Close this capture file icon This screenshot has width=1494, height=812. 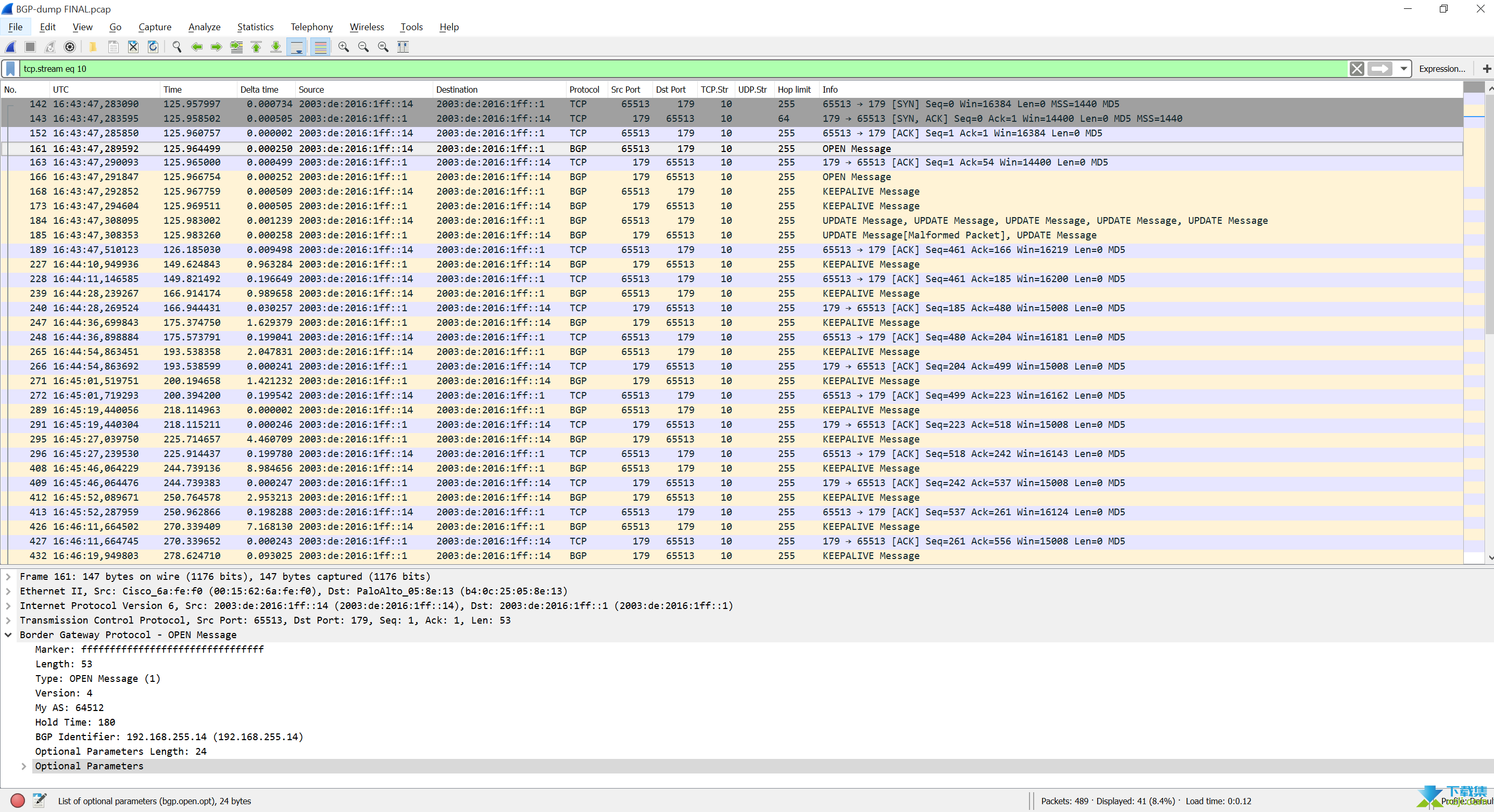click(x=133, y=47)
